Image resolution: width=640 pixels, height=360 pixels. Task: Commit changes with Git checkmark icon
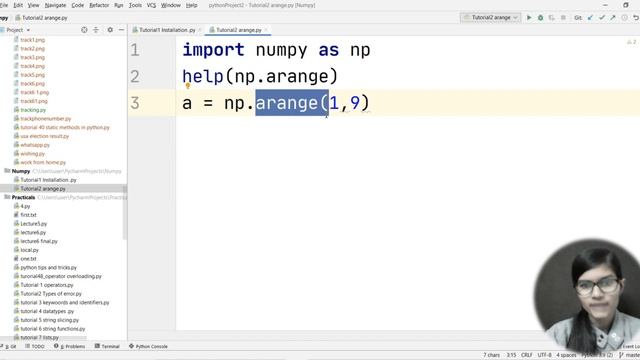[602, 18]
